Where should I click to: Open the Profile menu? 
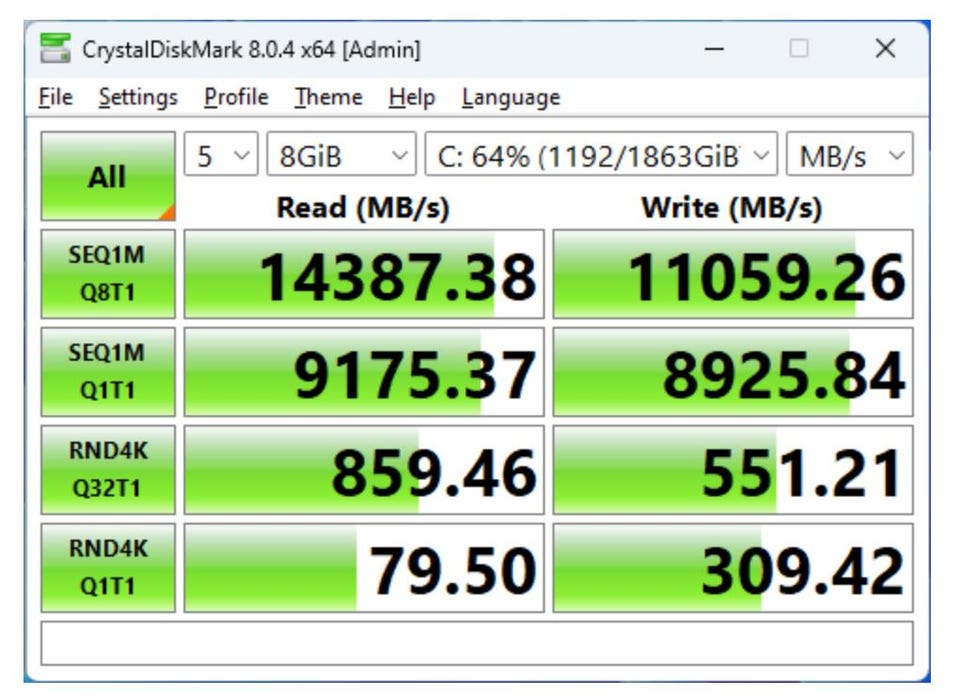[236, 97]
